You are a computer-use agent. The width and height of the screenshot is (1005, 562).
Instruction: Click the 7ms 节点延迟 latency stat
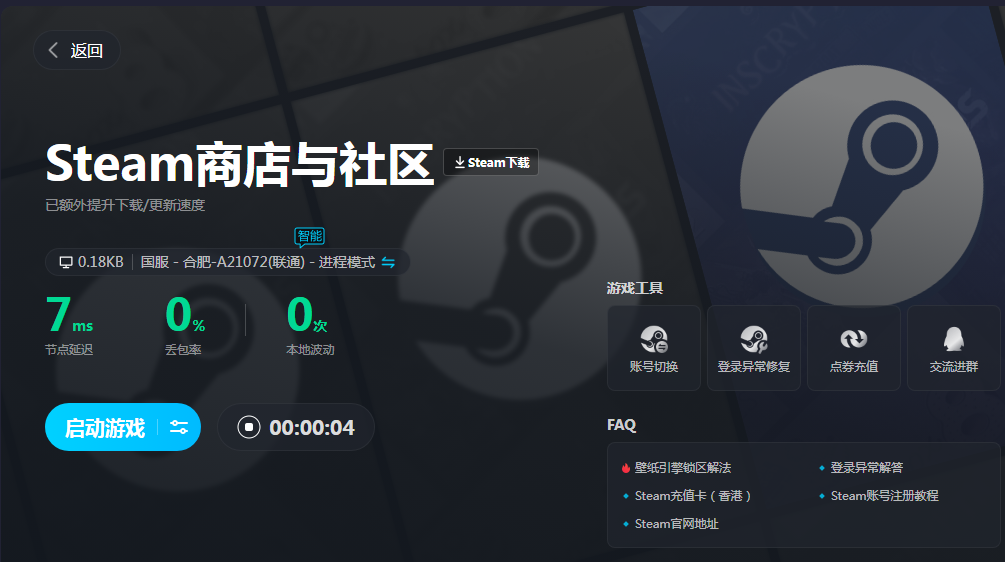pos(70,325)
